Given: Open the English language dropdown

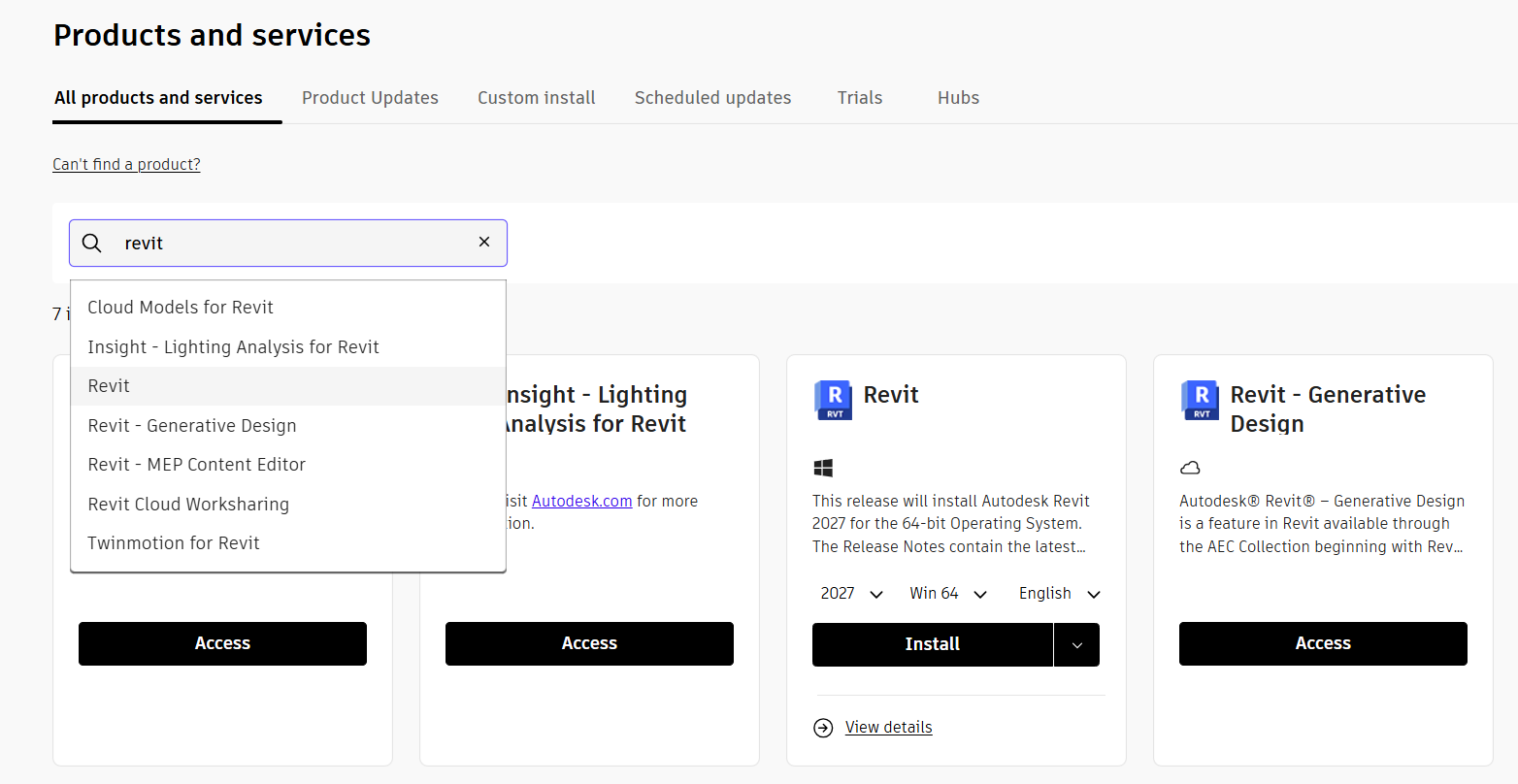Looking at the screenshot, I should coord(1060,594).
